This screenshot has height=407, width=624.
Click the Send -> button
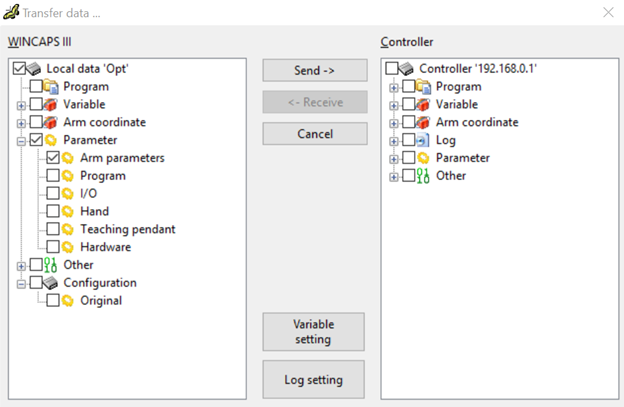pyautogui.click(x=315, y=70)
